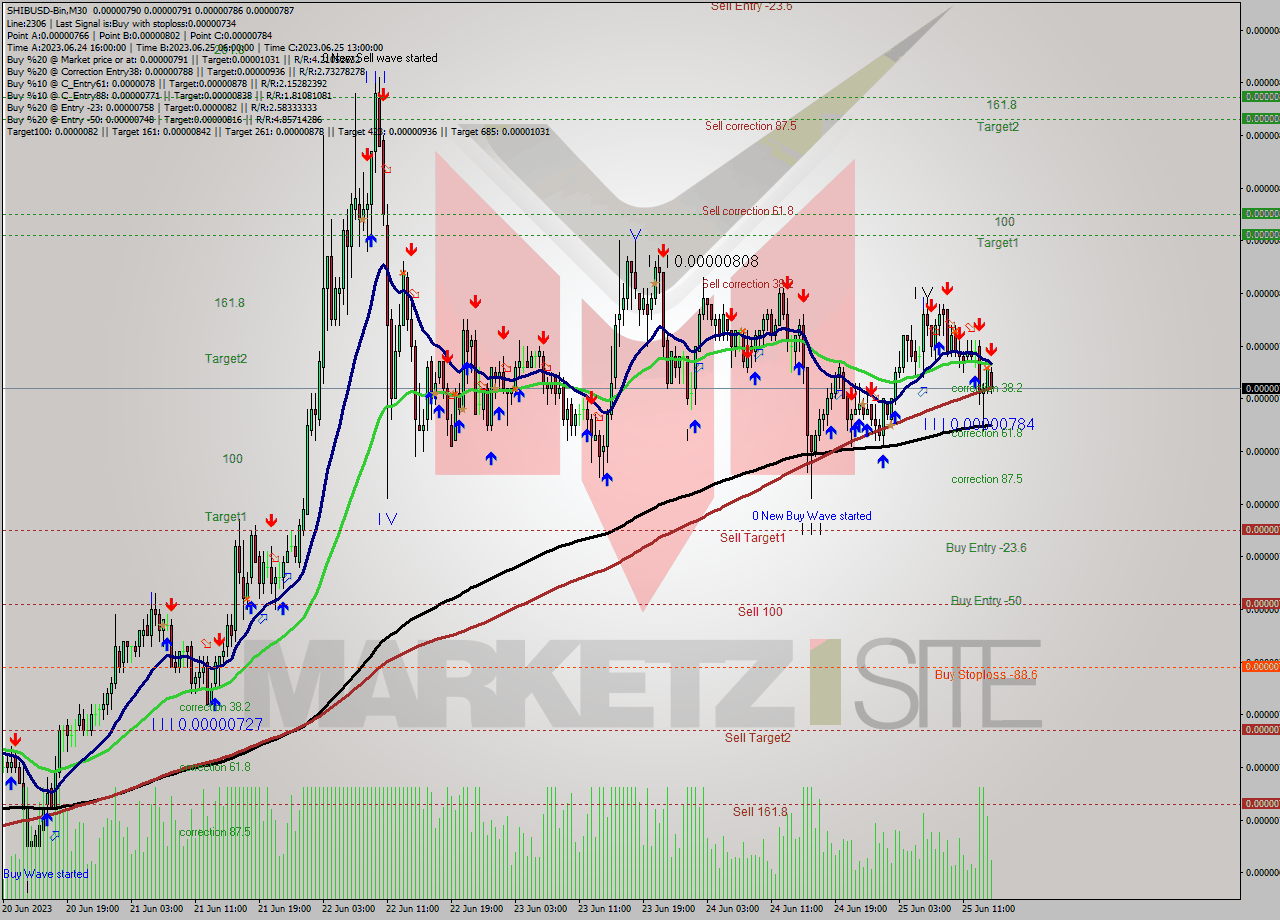1280x920 pixels.
Task: Select the blue 'Buy Wave started' label
Action: tap(45, 874)
